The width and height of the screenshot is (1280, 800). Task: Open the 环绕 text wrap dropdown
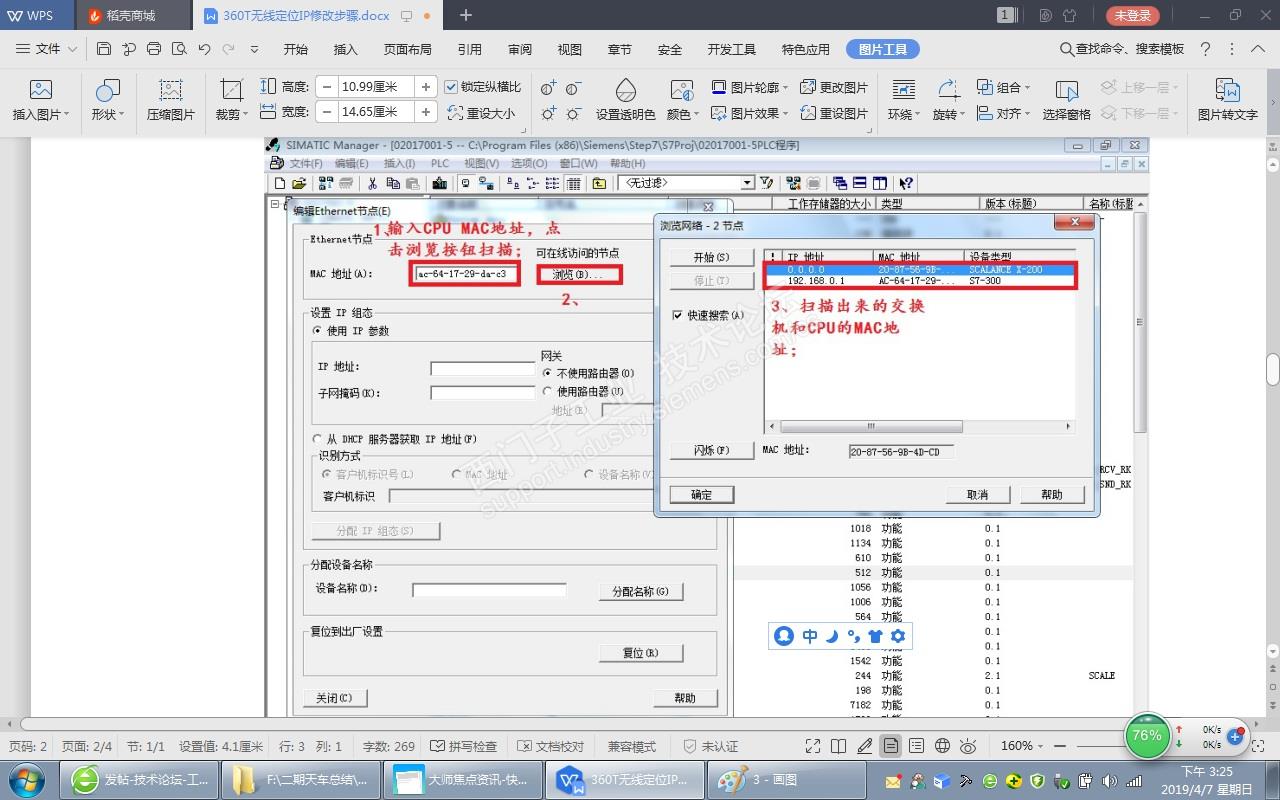pyautogui.click(x=904, y=114)
